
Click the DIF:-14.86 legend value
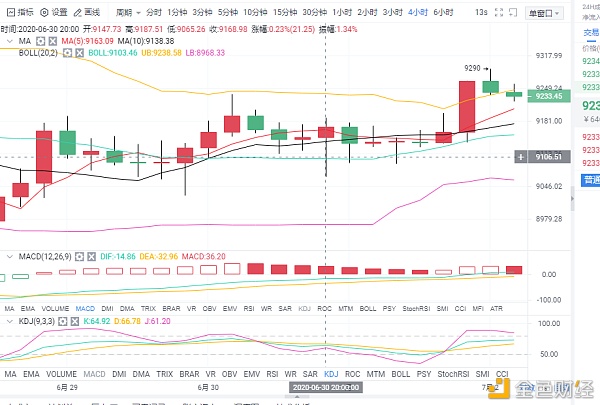click(118, 256)
